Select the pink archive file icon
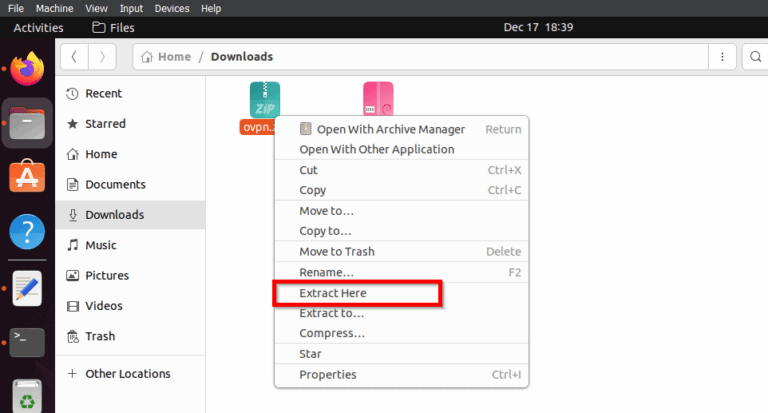768x413 pixels. point(378,100)
